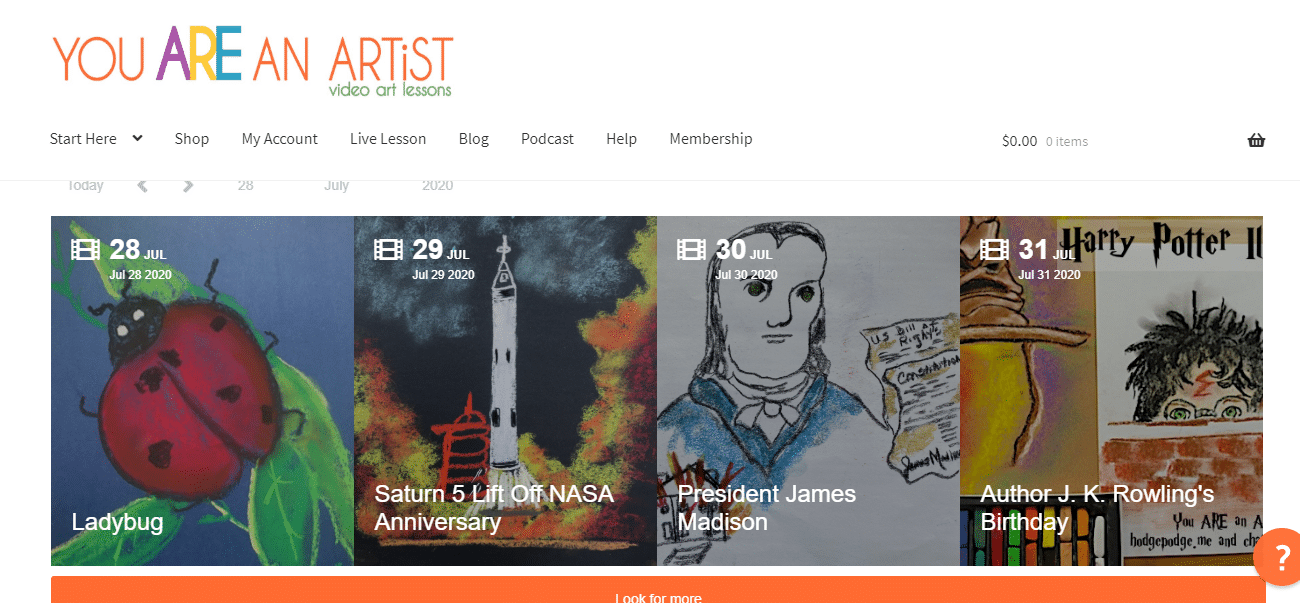Click the film icon on Jul 28
The image size is (1300, 603).
86,249
